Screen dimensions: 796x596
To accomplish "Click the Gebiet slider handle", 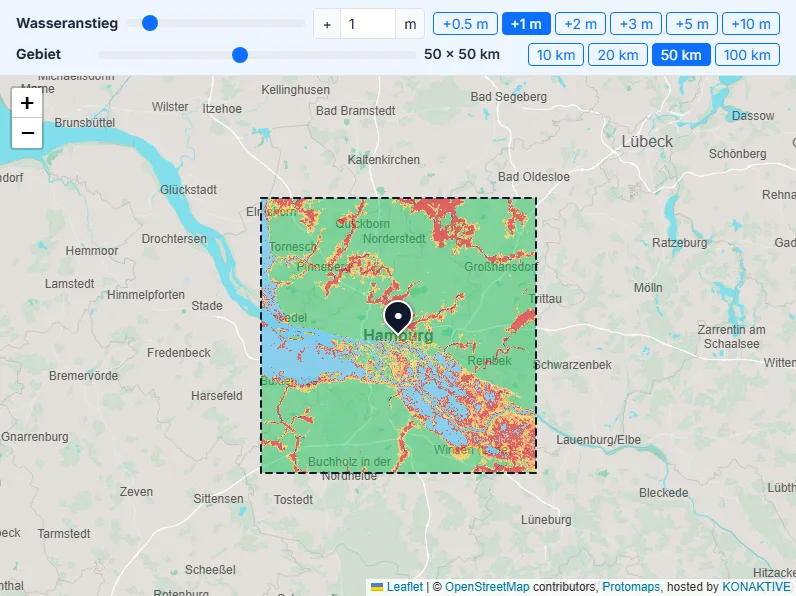I will [240, 54].
